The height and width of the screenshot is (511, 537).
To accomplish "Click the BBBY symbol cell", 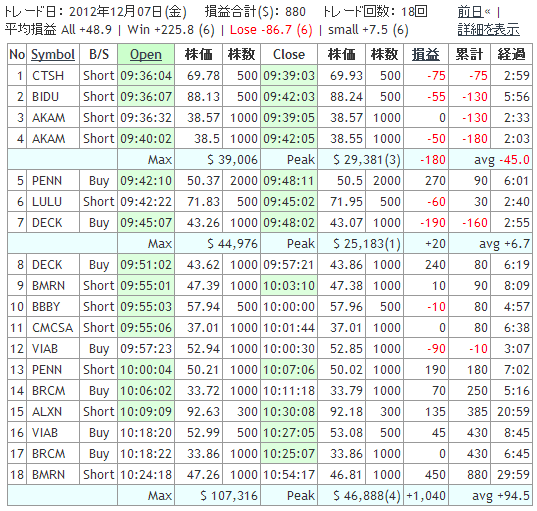I will pos(46,307).
